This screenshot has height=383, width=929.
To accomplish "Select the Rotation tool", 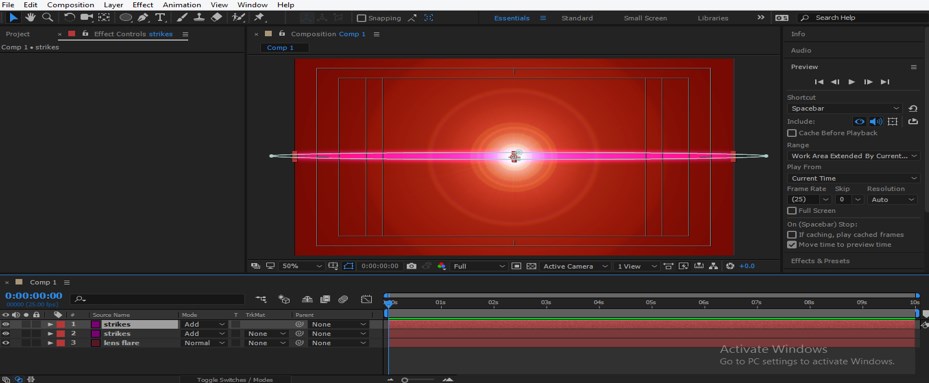I will point(69,18).
